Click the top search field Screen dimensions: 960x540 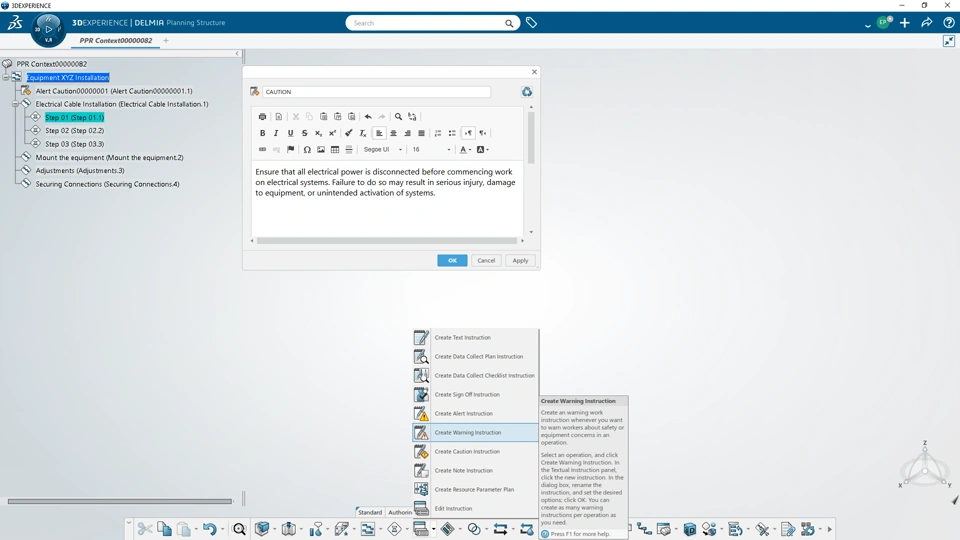click(427, 23)
